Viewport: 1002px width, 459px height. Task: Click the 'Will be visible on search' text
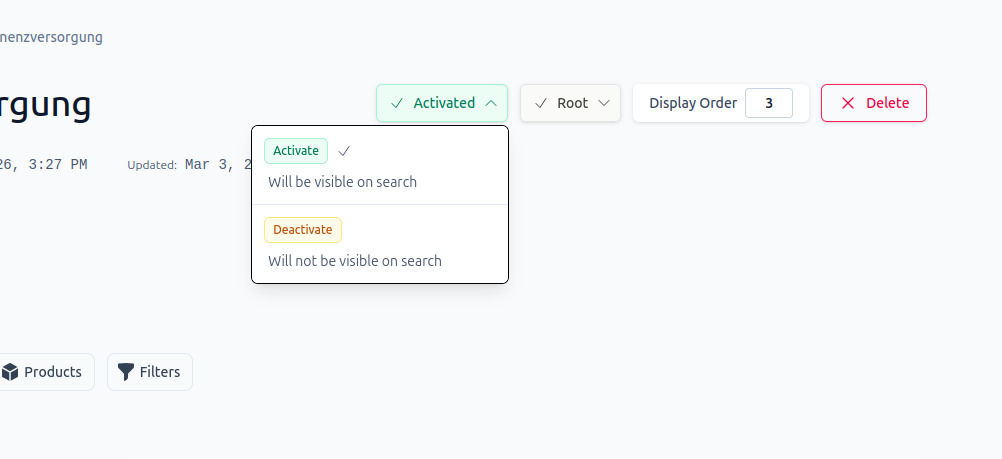pyautogui.click(x=343, y=182)
